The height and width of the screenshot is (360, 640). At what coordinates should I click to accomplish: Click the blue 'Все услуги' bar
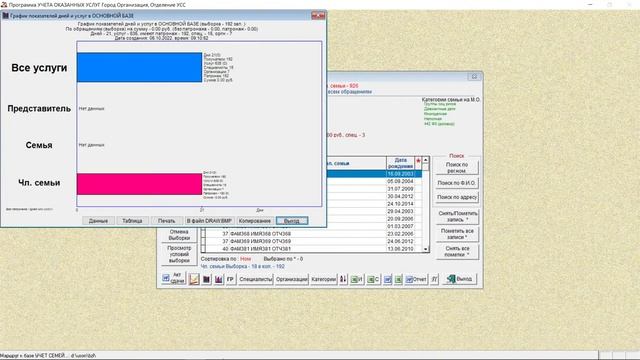click(139, 67)
